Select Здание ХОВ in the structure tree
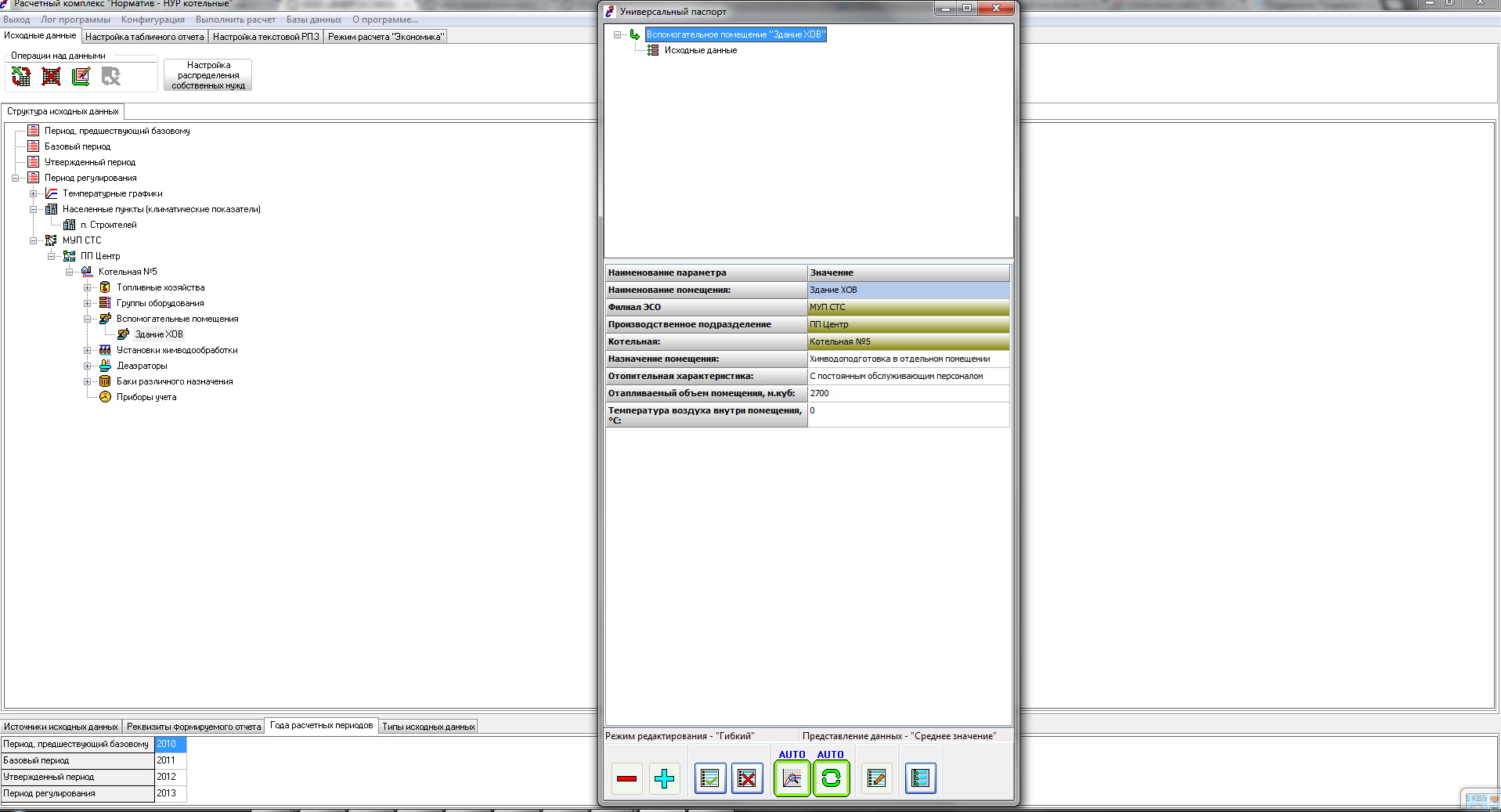Viewport: 1501px width, 812px height. tap(159, 334)
